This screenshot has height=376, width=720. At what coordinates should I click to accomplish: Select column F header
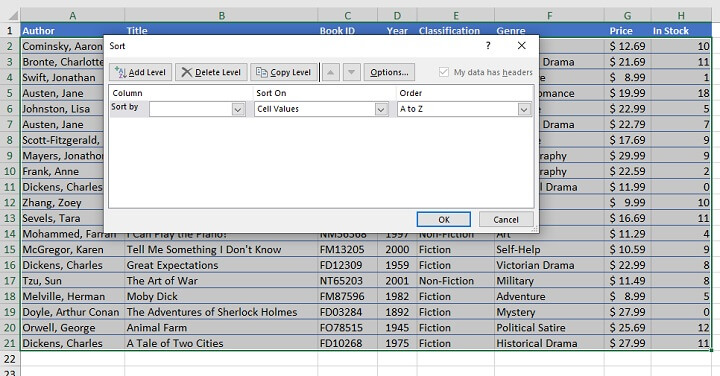click(x=550, y=16)
